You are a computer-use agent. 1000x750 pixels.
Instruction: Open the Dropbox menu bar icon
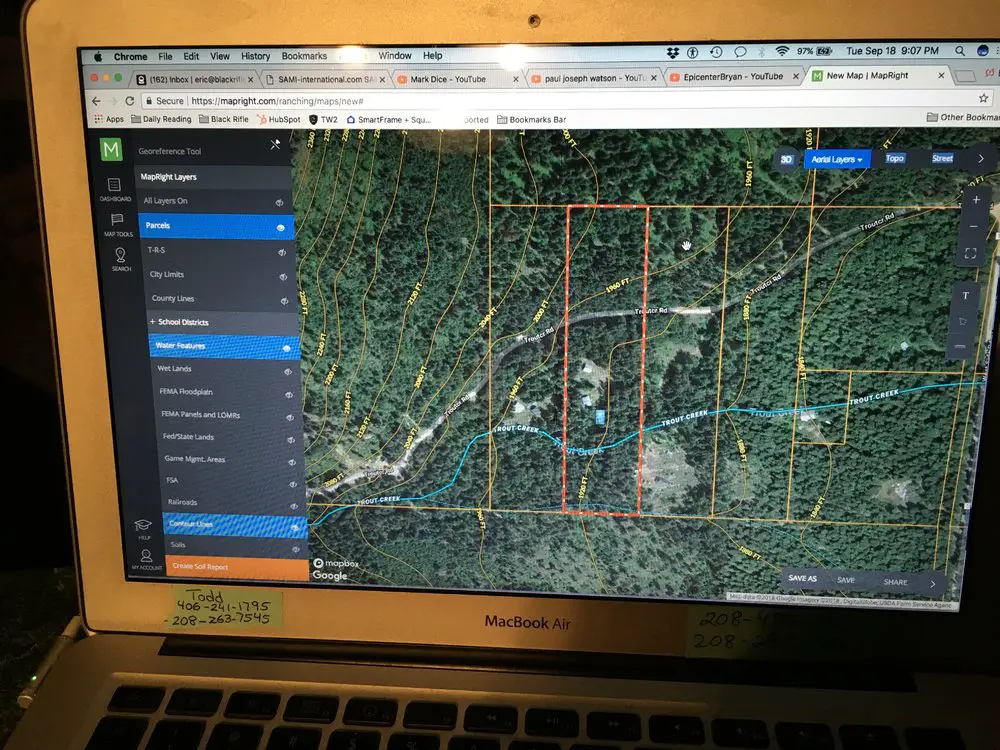point(673,53)
